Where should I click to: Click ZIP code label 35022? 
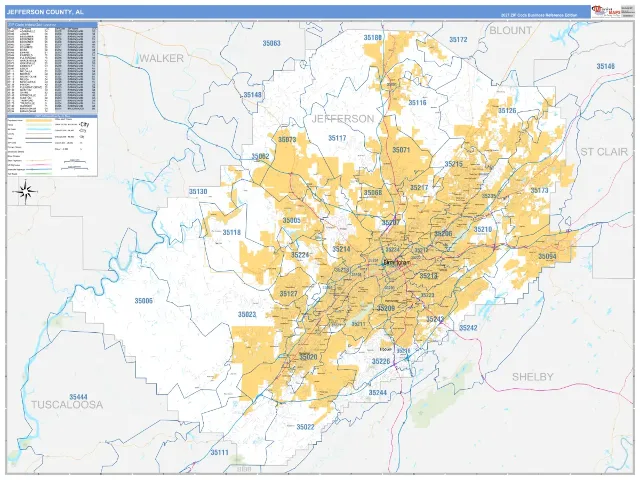coord(305,427)
